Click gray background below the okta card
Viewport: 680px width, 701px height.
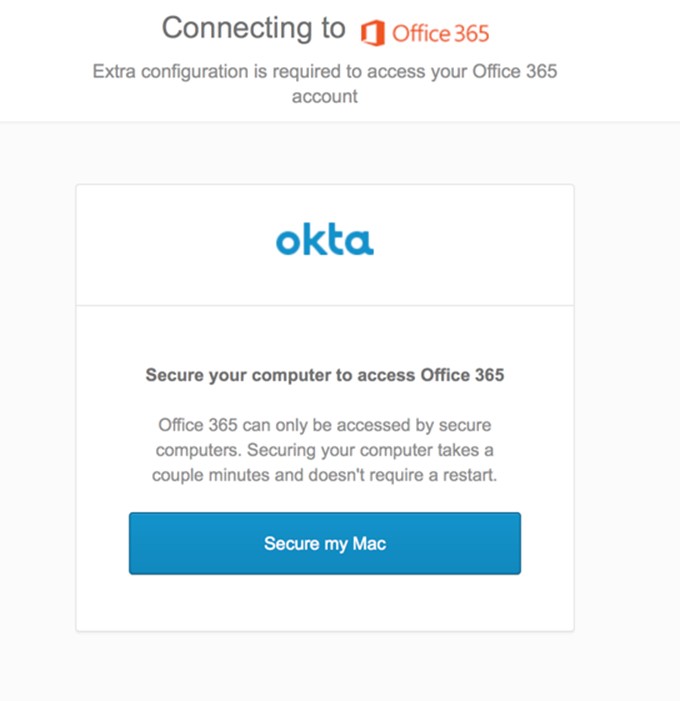[x=324, y=666]
